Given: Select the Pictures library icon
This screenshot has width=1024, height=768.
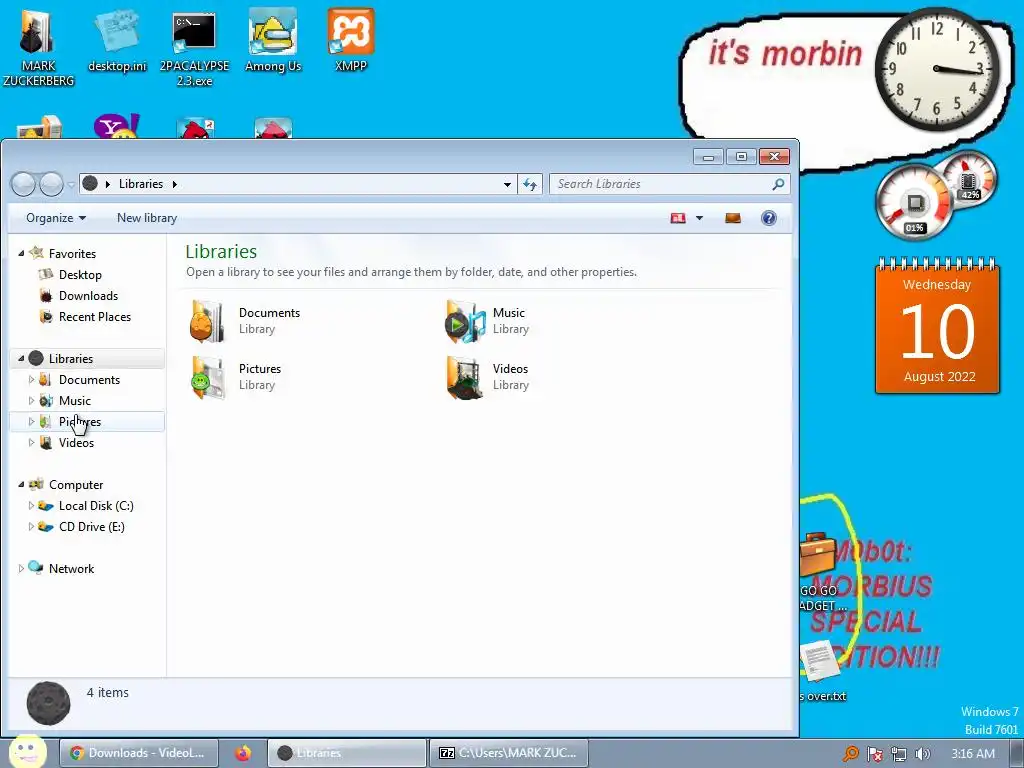Looking at the screenshot, I should [207, 377].
